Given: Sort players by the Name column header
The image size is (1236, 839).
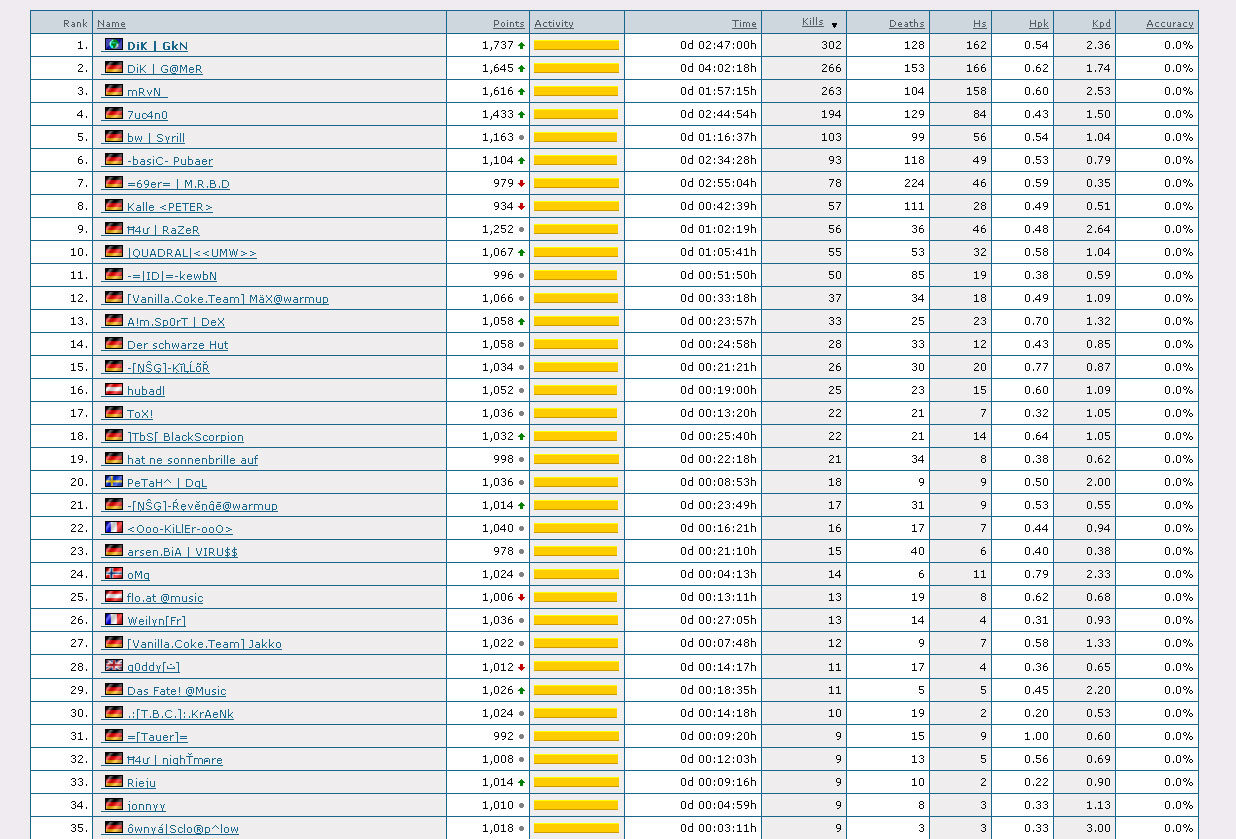Looking at the screenshot, I should 111,23.
